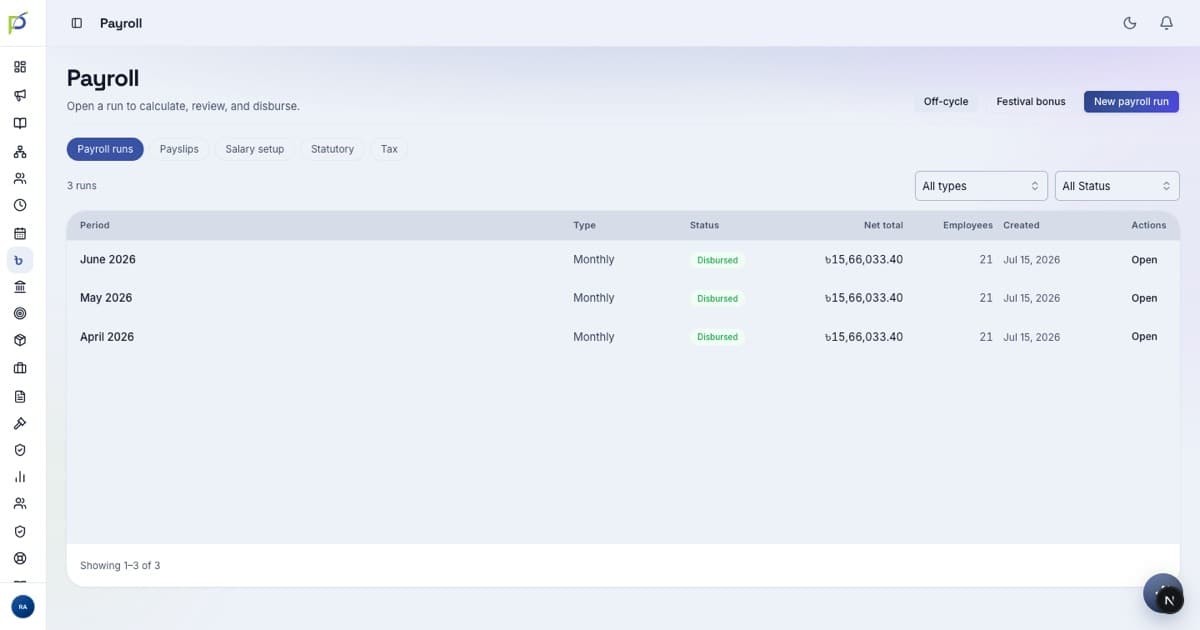Expand the All types filter dropdown

(x=981, y=186)
